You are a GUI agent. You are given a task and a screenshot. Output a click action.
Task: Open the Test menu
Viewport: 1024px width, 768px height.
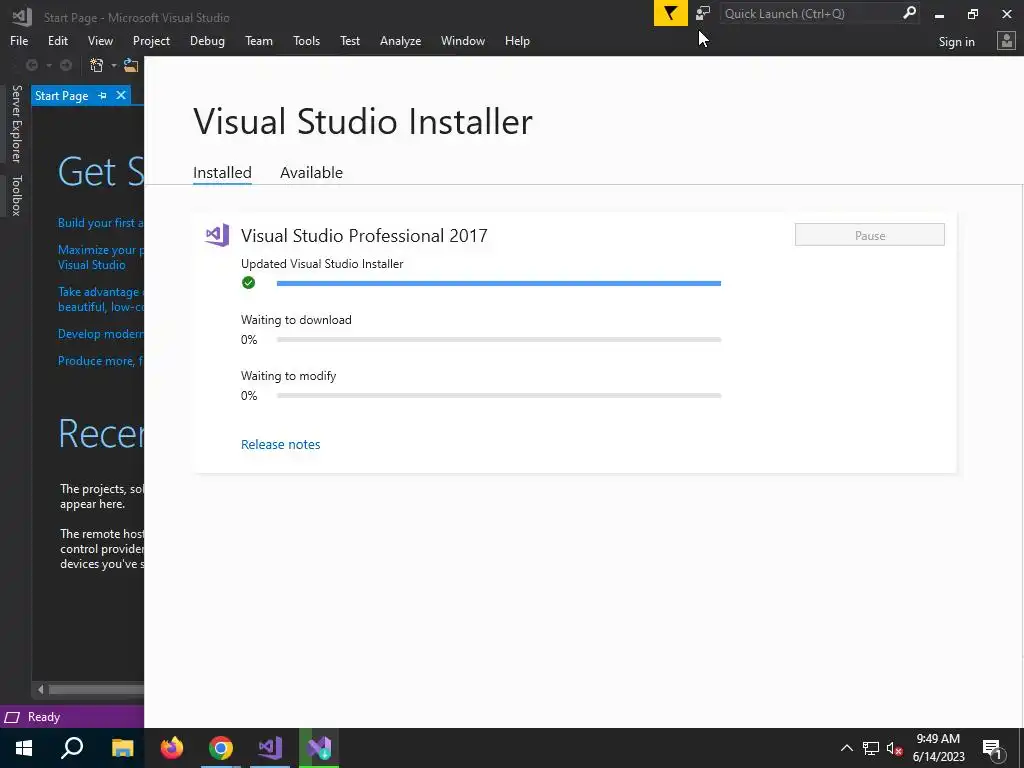tap(350, 40)
